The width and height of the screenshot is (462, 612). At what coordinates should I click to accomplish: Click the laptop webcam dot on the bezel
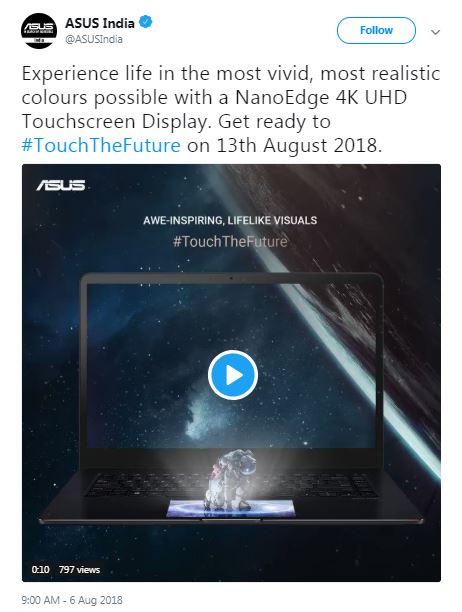coord(231,278)
